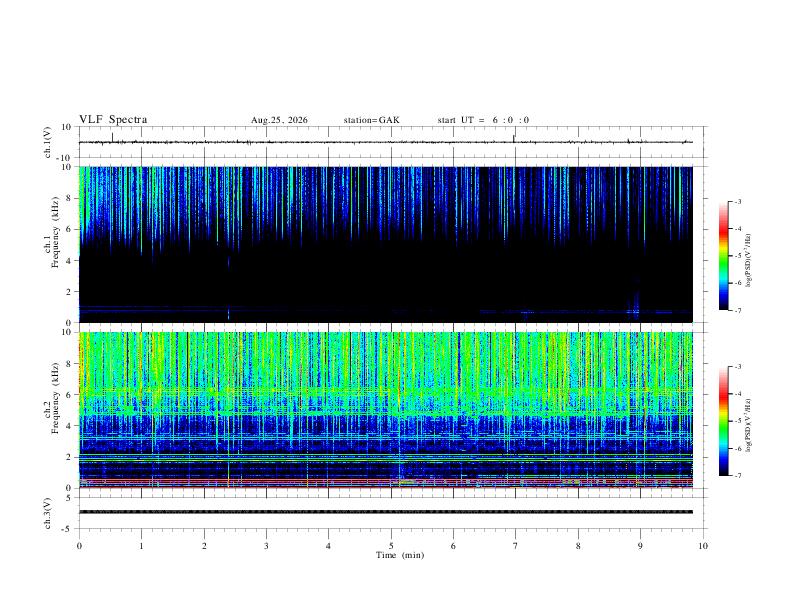Click the Time (min) axis label
Screen dimensions: 792x612
[400, 555]
